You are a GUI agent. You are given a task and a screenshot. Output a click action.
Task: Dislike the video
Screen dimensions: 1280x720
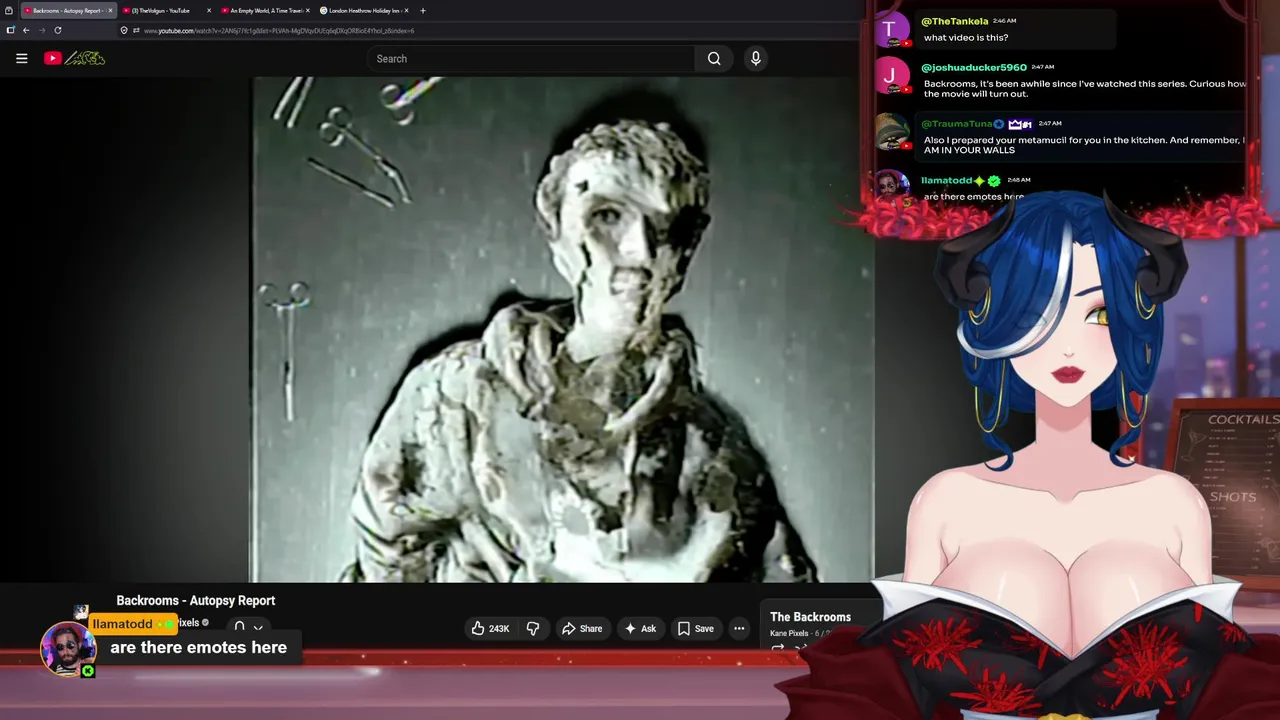533,628
